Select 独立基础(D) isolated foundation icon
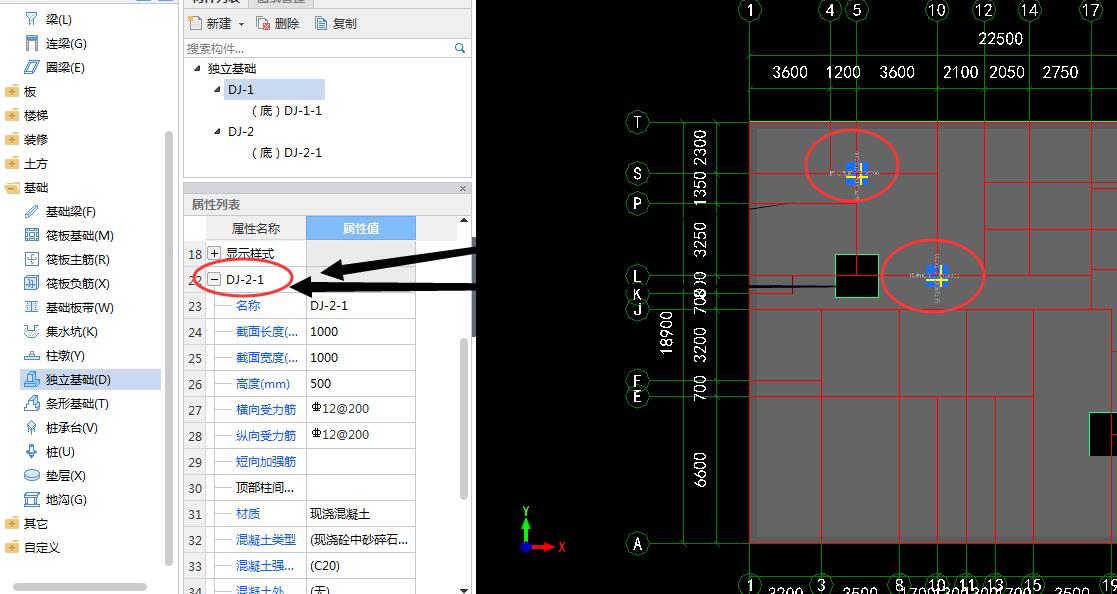The width and height of the screenshot is (1117, 594). click(31, 380)
